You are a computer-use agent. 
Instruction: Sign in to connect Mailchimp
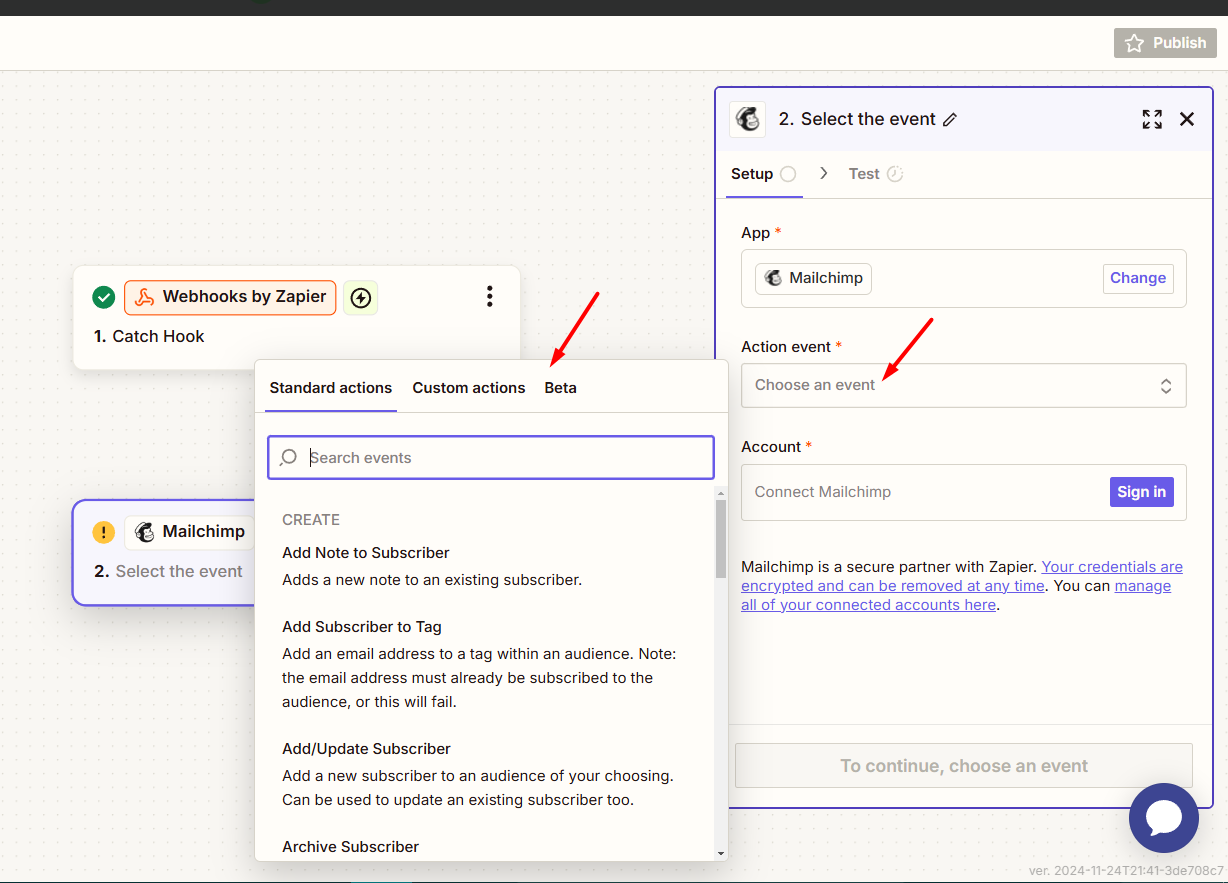click(1141, 492)
